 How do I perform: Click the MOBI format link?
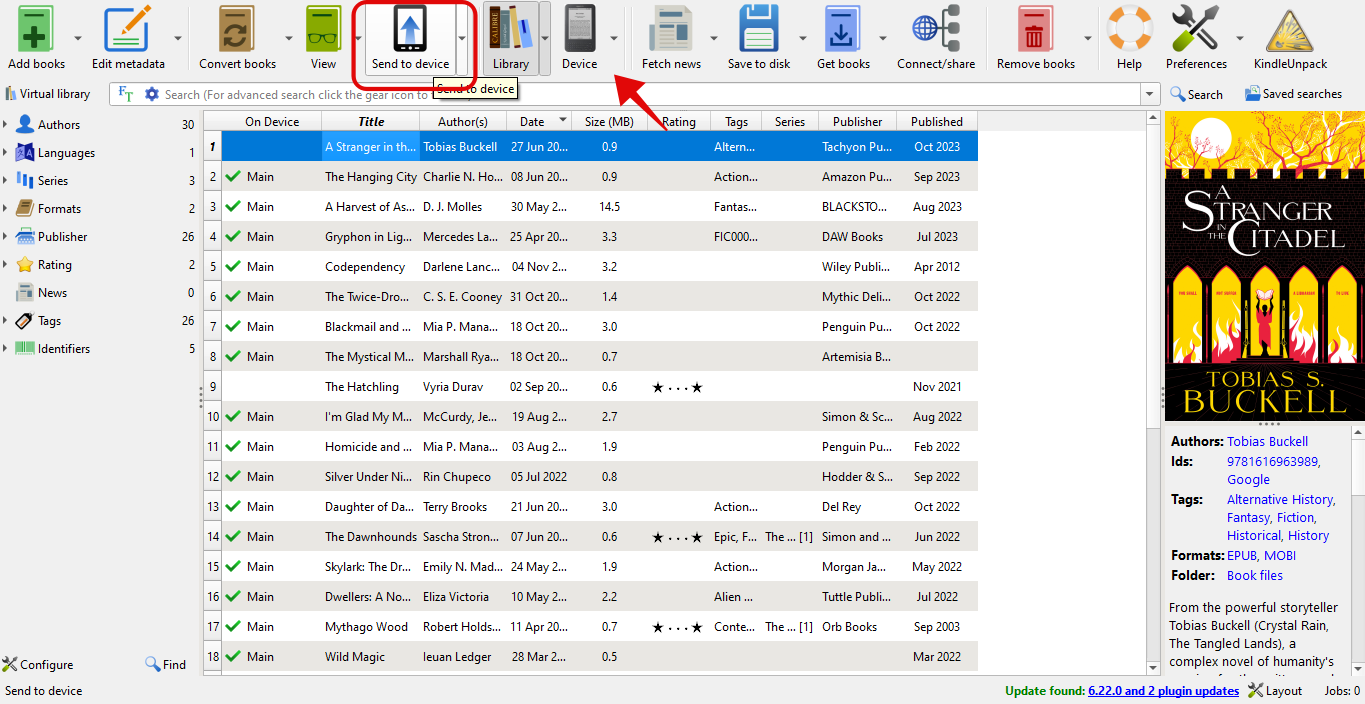click(x=1280, y=555)
